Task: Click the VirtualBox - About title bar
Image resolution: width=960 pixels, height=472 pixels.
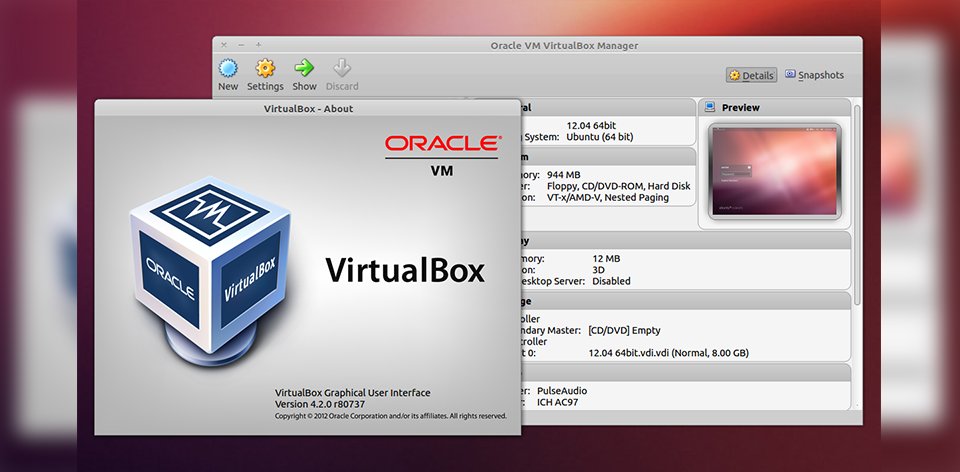Action: pyautogui.click(x=308, y=108)
